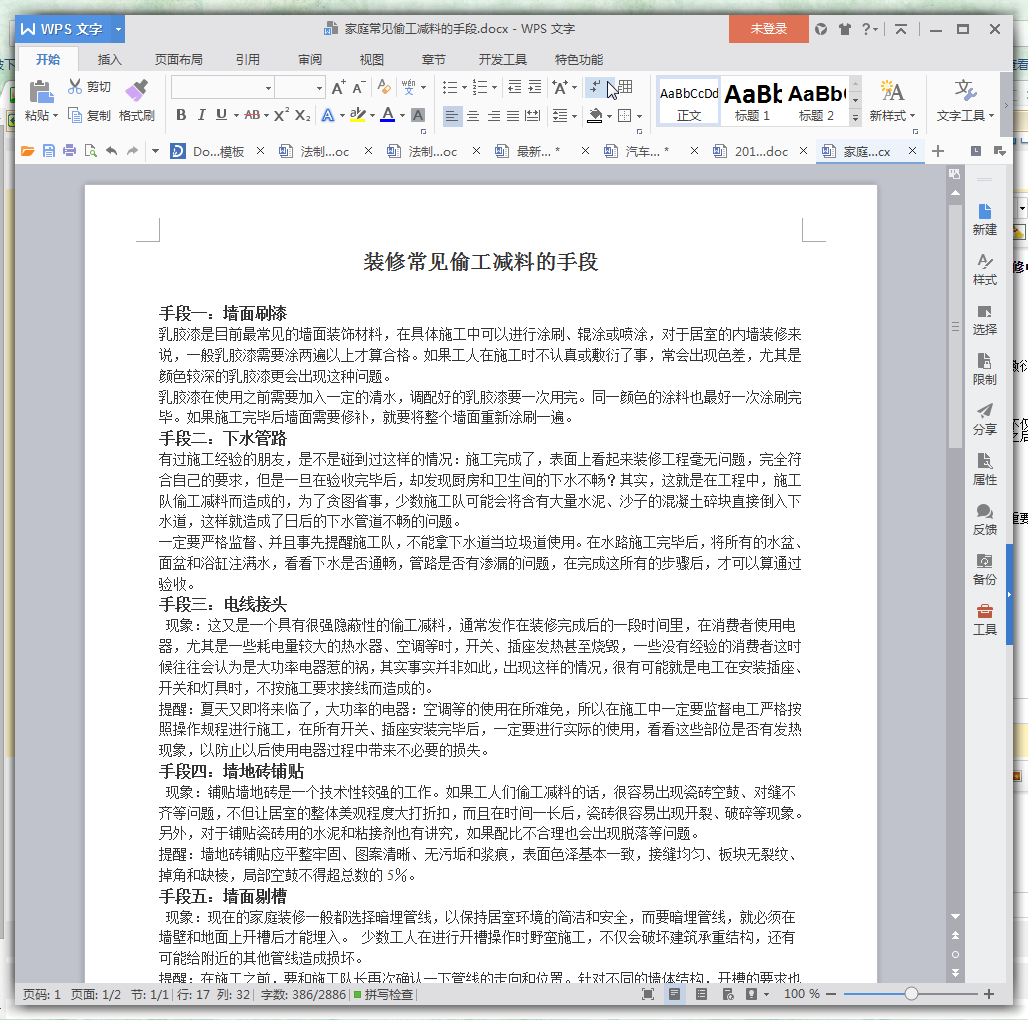
Task: Open the 选择 selection side panel
Action: tap(985, 320)
